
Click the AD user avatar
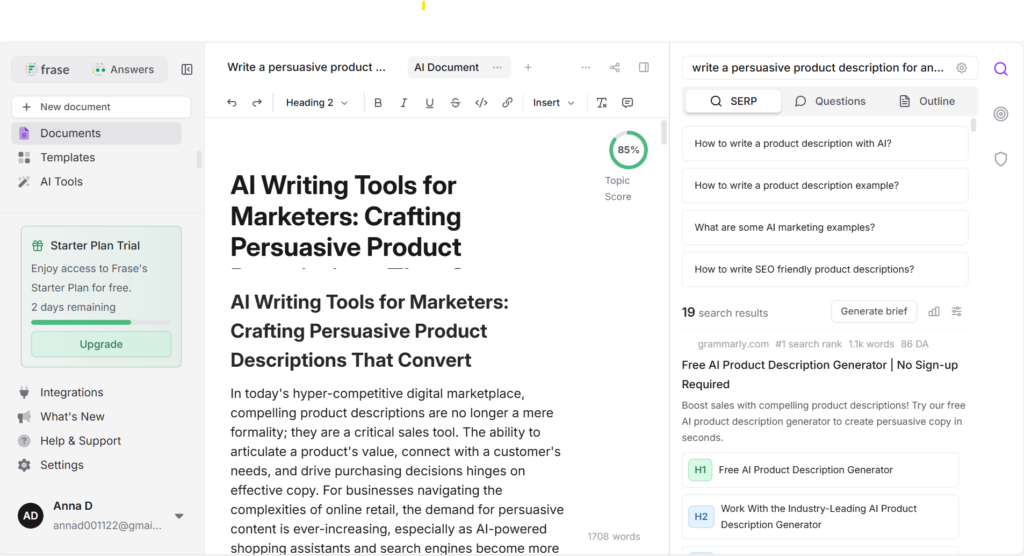(x=31, y=515)
